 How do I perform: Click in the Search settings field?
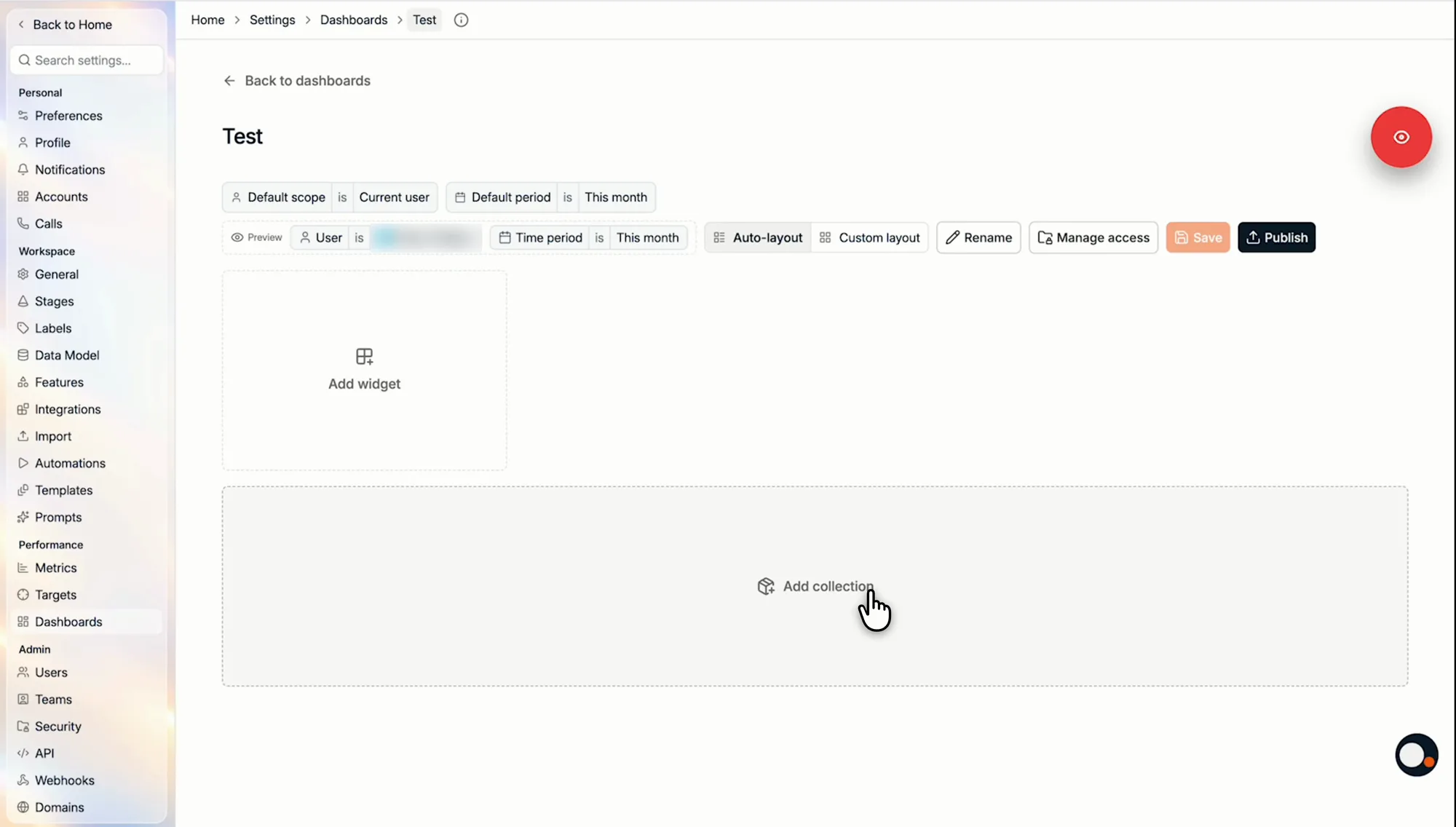[87, 60]
